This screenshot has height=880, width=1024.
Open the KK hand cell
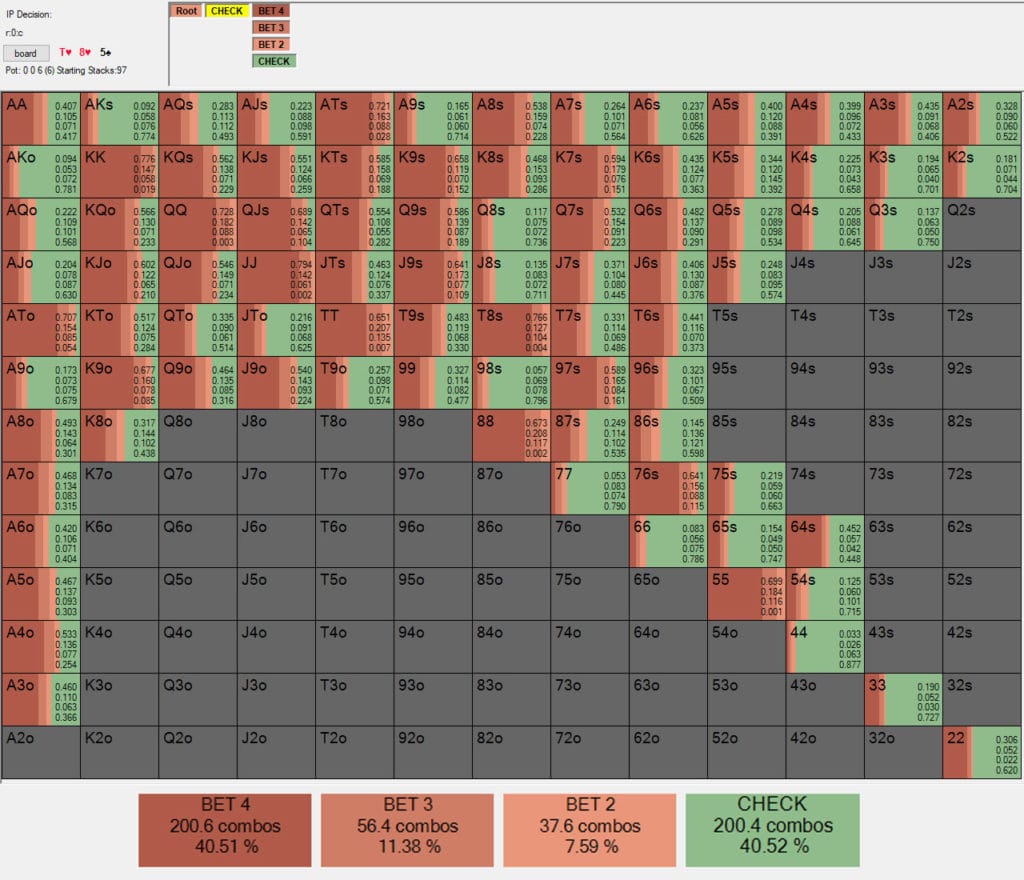[119, 171]
